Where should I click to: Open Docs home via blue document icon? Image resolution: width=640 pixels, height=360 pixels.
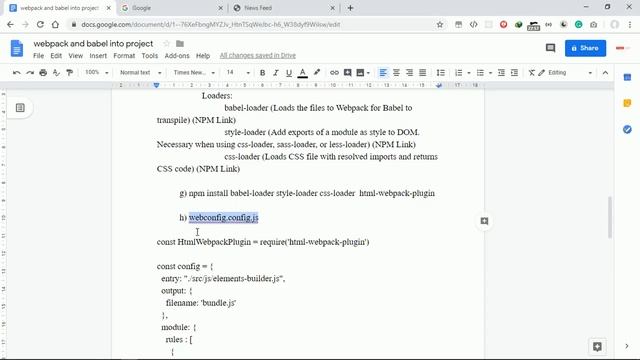[x=17, y=49]
